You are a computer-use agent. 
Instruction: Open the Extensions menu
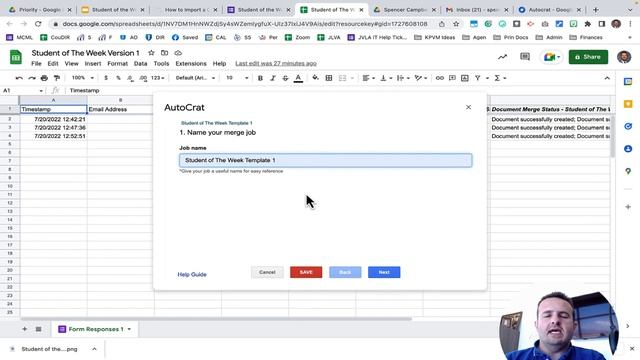coord(191,64)
